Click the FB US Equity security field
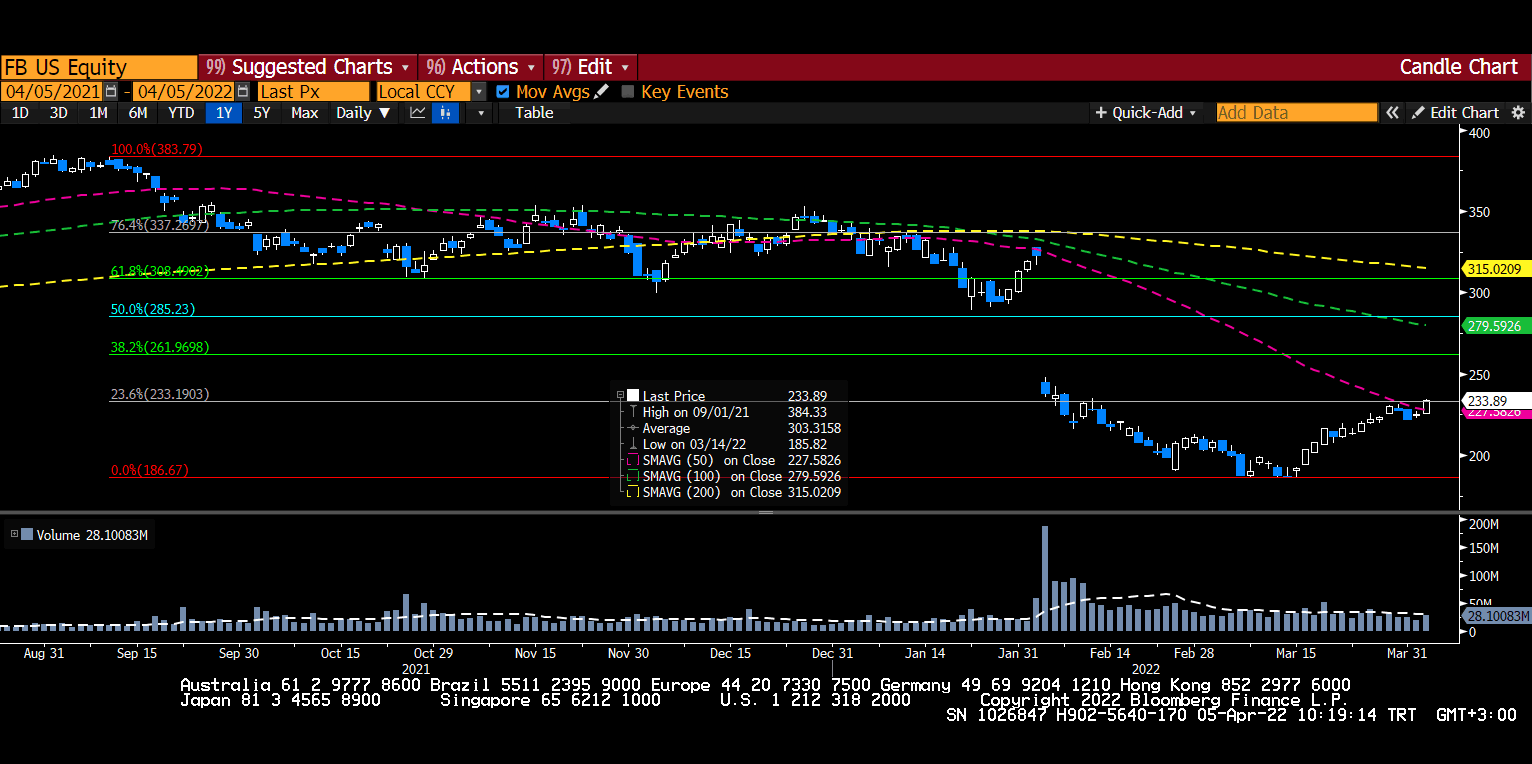This screenshot has height=764, width=1532. (99, 67)
